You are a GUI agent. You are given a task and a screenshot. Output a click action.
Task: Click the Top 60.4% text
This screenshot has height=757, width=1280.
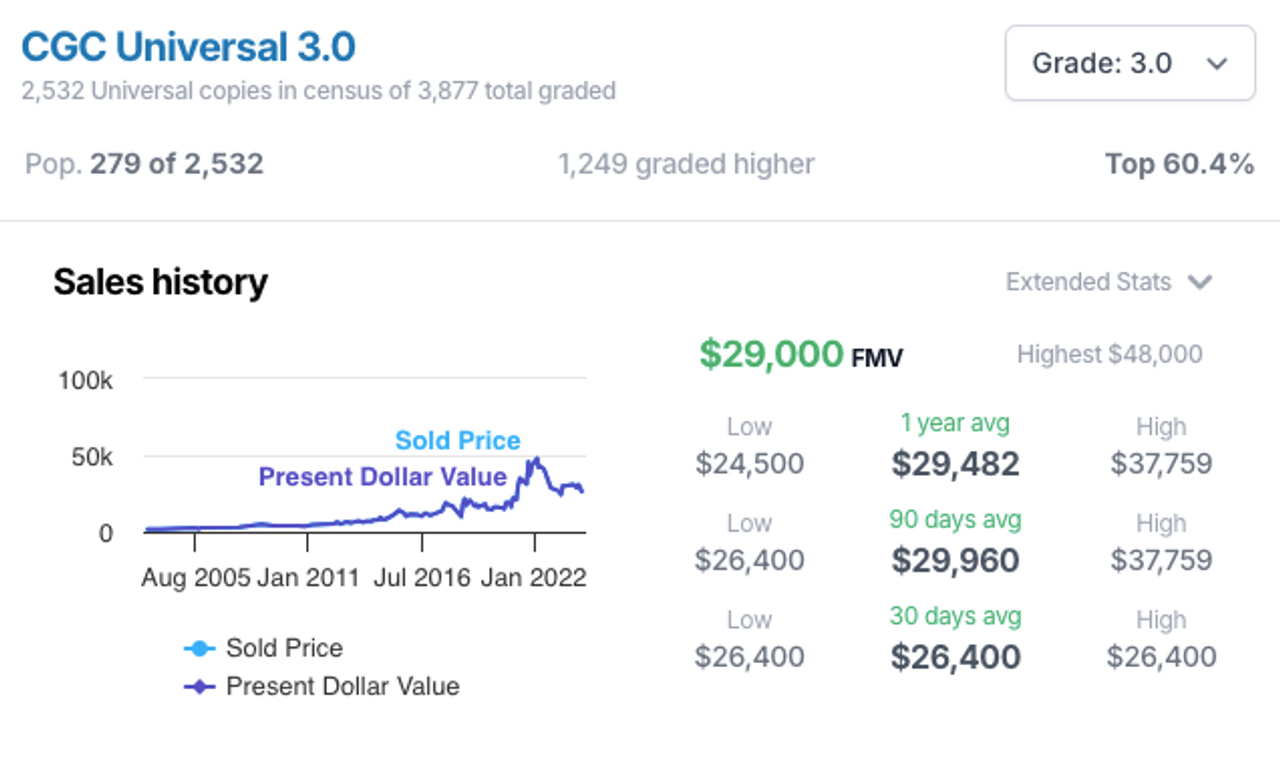[1179, 164]
